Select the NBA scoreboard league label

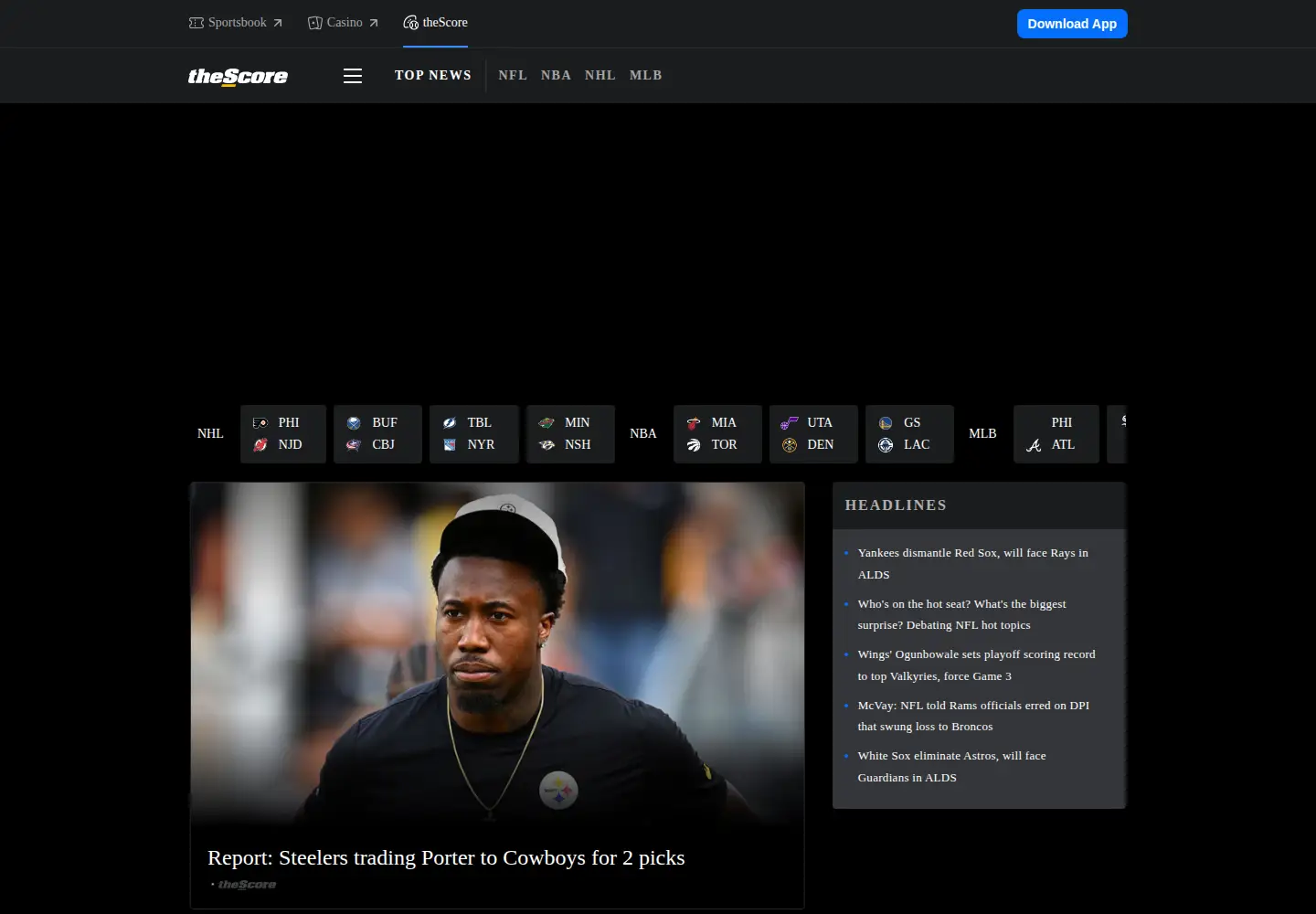click(x=643, y=434)
